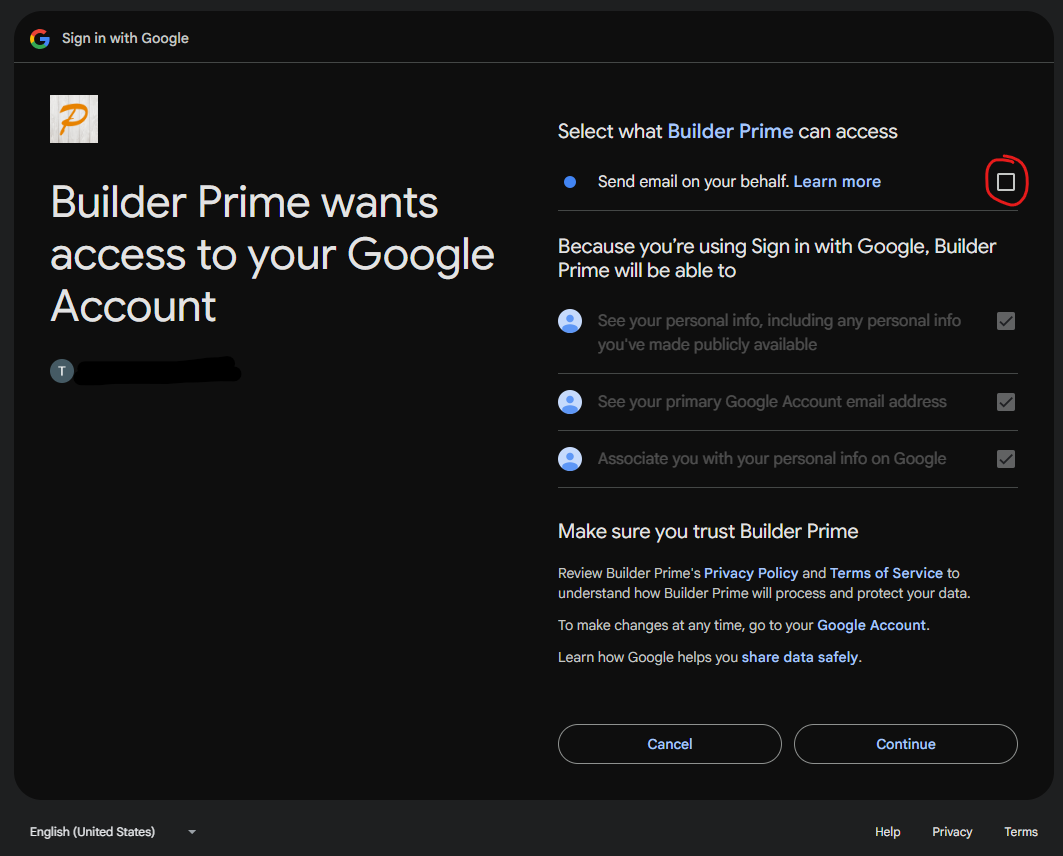The image size is (1063, 856).
Task: Click the Google G logo in the header
Action: (x=39, y=38)
